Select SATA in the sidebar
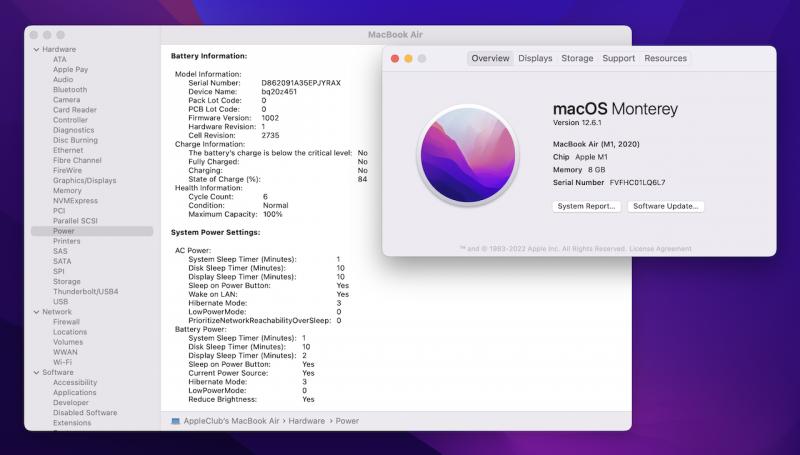800x455 pixels. point(62,261)
